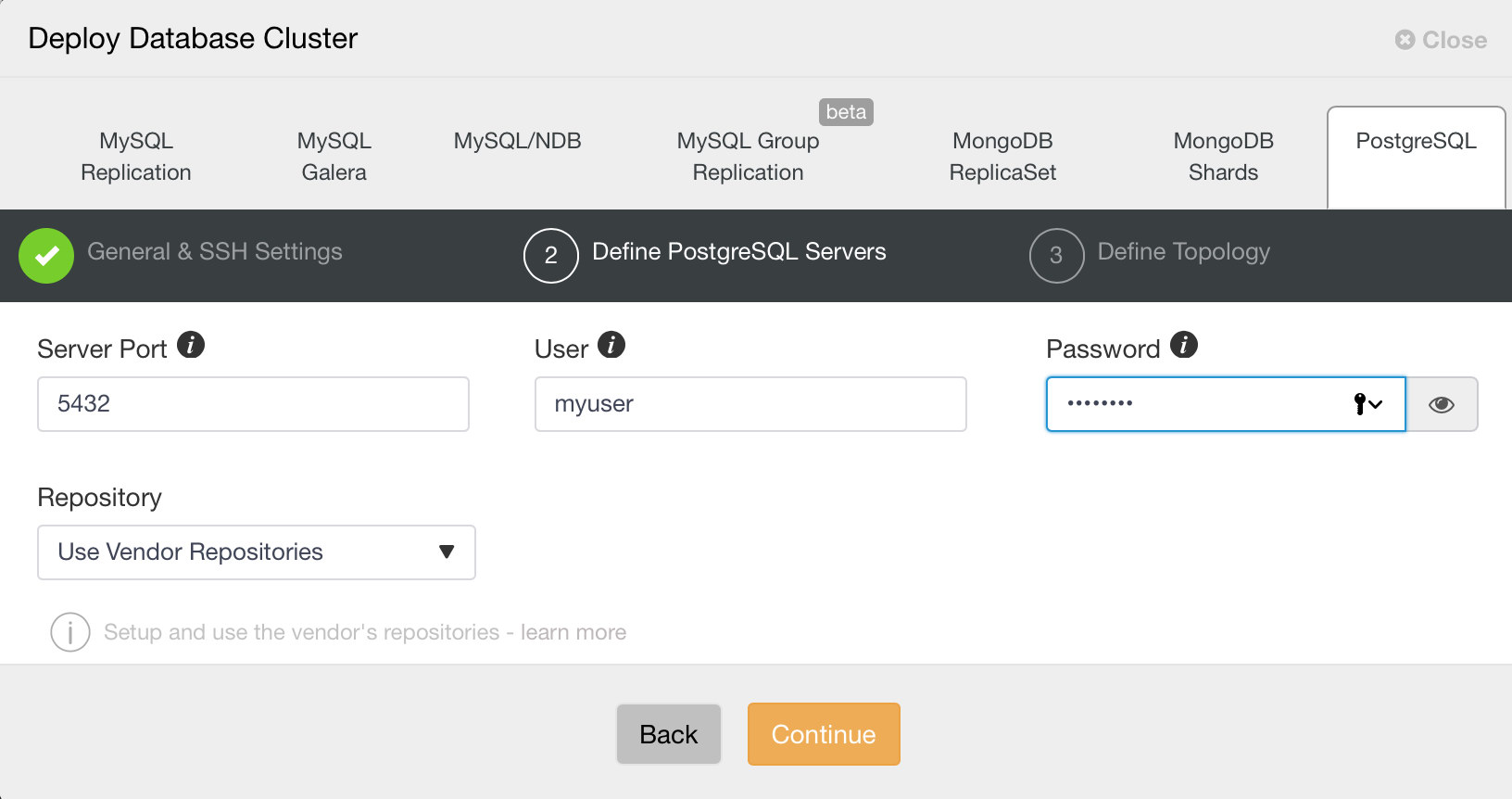The width and height of the screenshot is (1512, 799).
Task: Open the password manager key icon
Action: [x=1367, y=404]
